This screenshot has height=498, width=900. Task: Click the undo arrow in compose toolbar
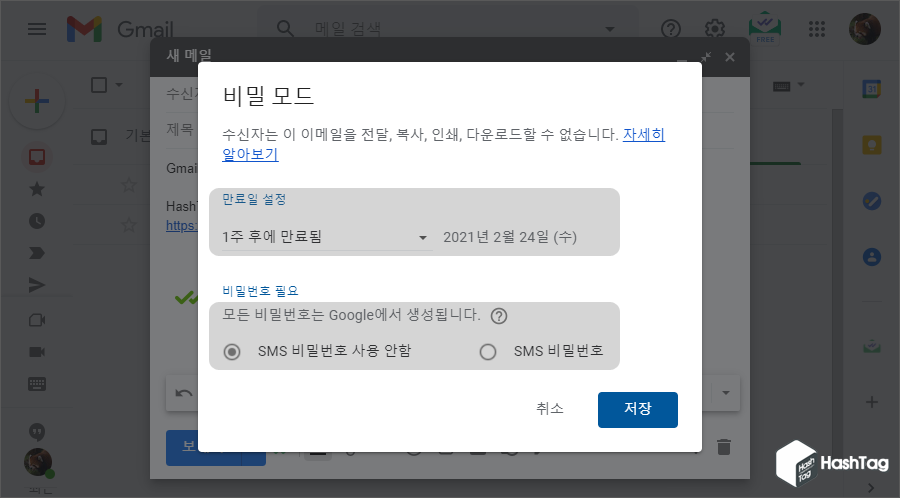(x=183, y=393)
